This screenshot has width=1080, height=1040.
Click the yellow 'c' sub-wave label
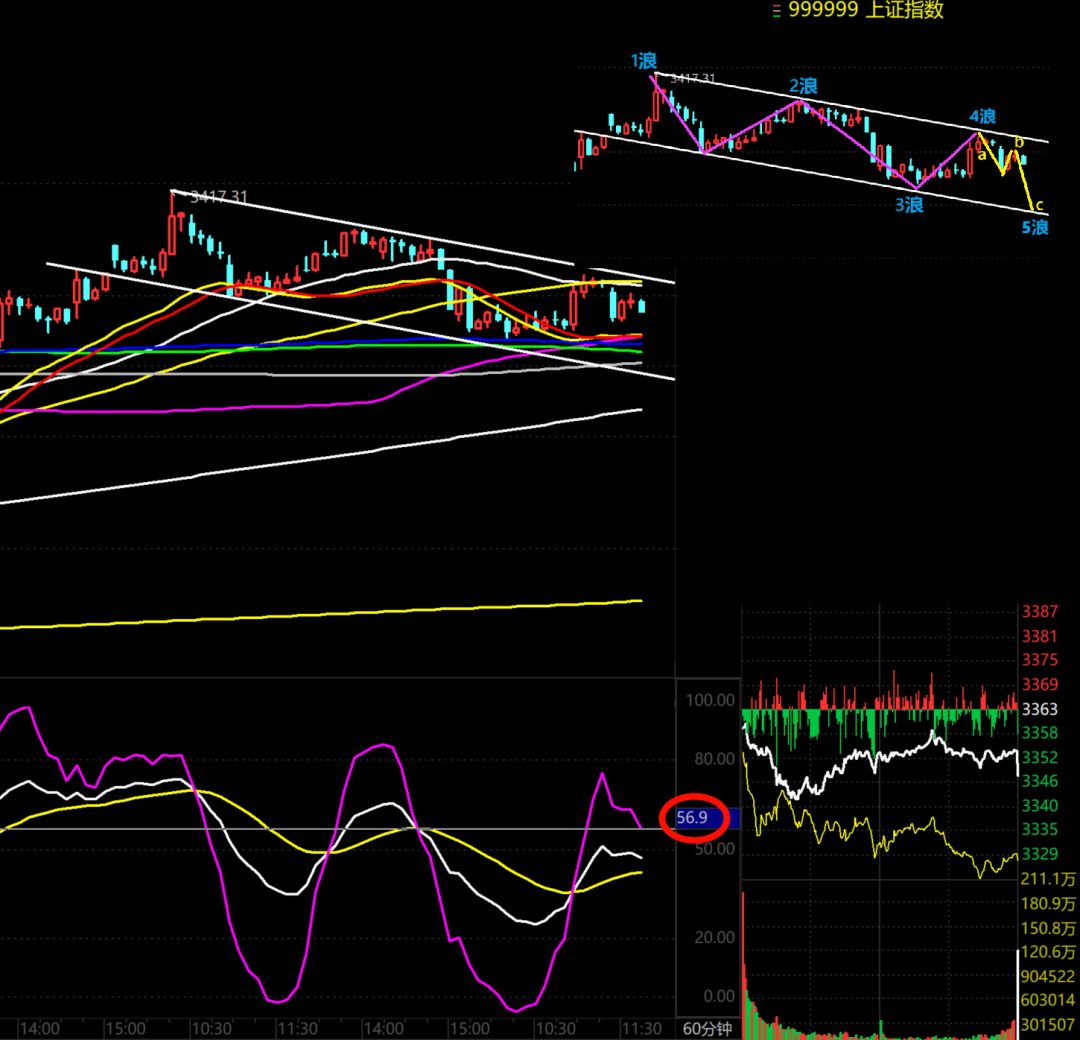click(x=1039, y=205)
